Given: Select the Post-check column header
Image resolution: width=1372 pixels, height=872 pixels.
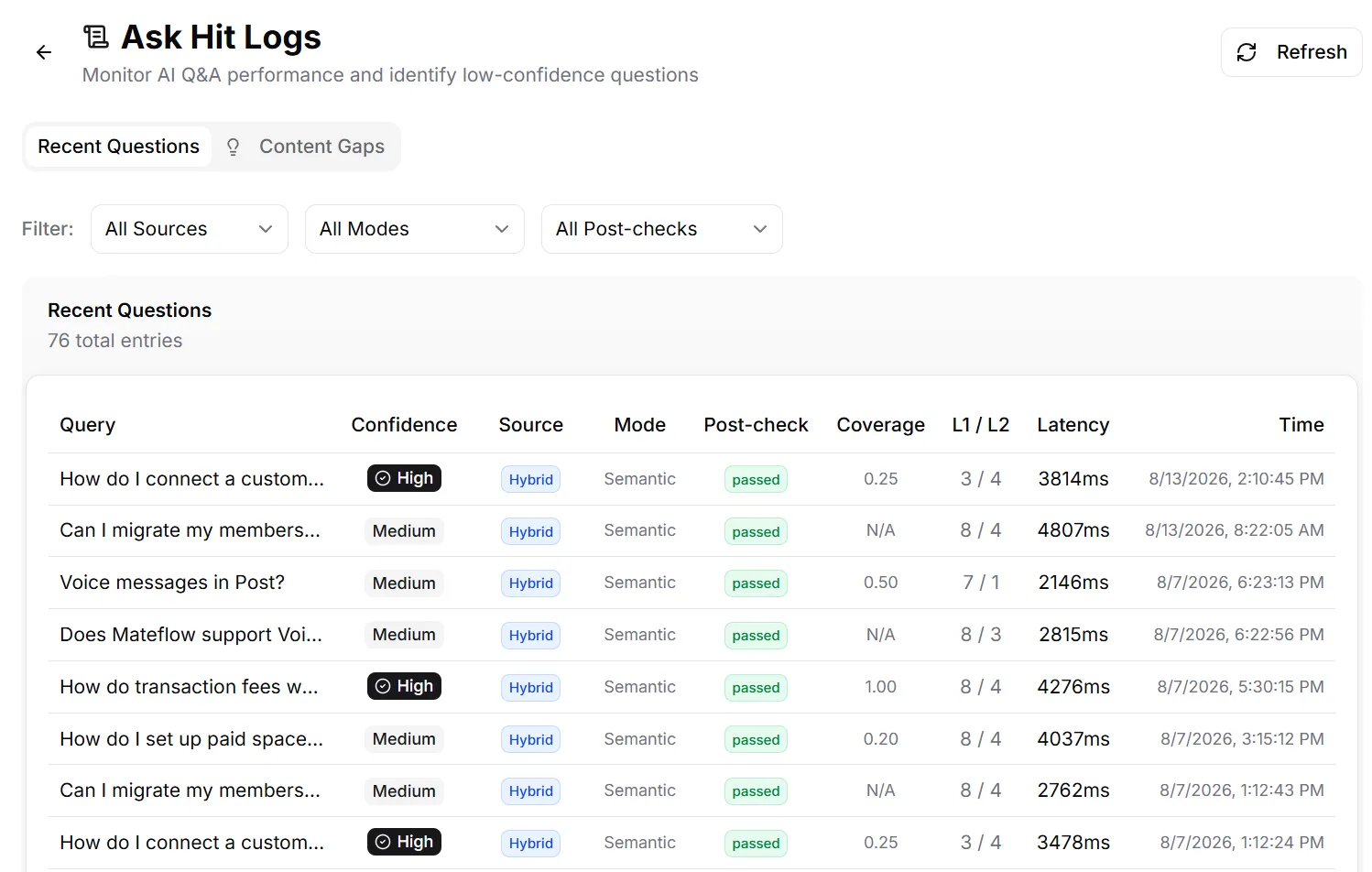Looking at the screenshot, I should (756, 425).
